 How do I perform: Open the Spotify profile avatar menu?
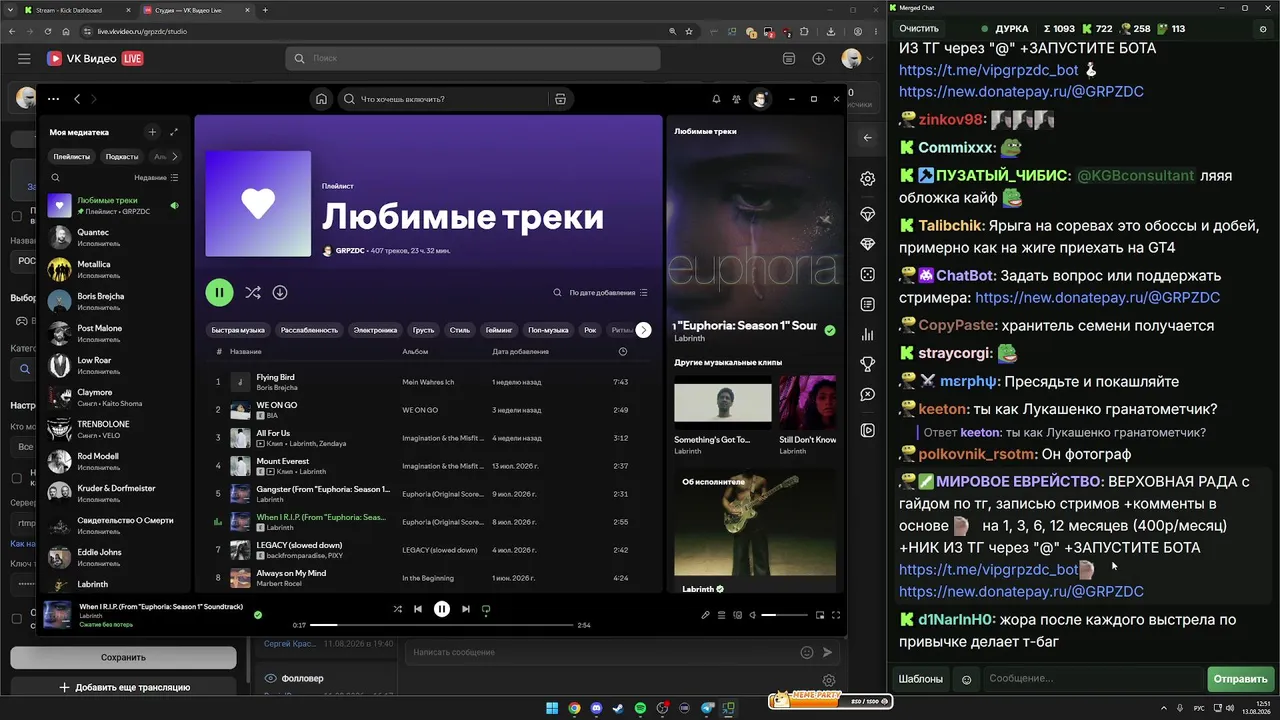pyautogui.click(x=761, y=99)
